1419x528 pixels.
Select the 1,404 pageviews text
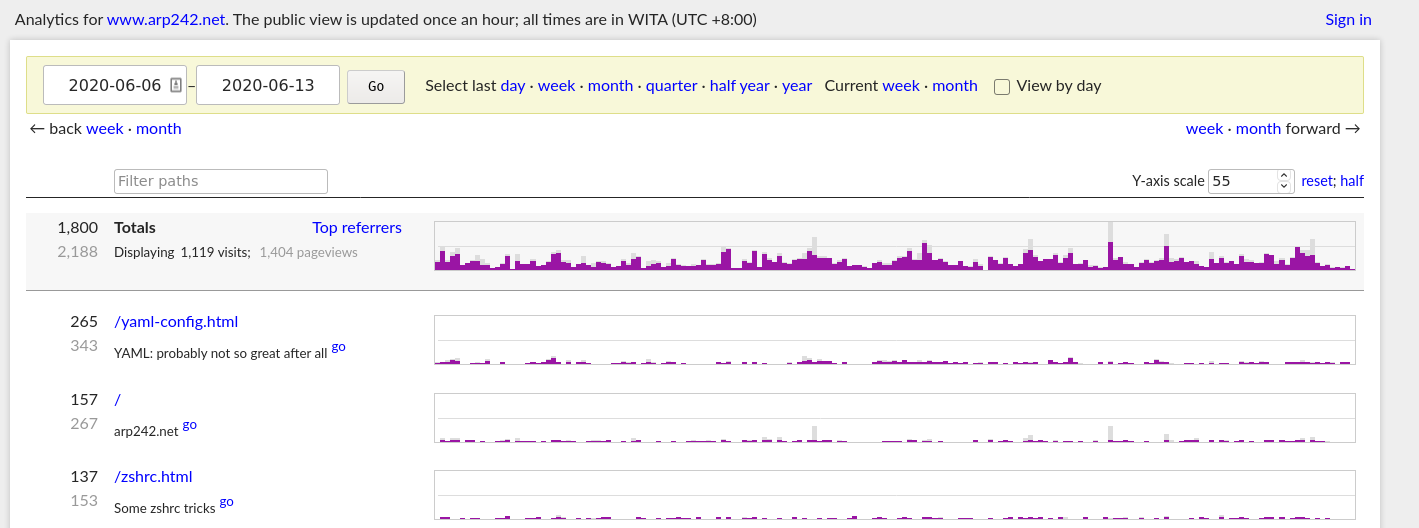click(308, 253)
